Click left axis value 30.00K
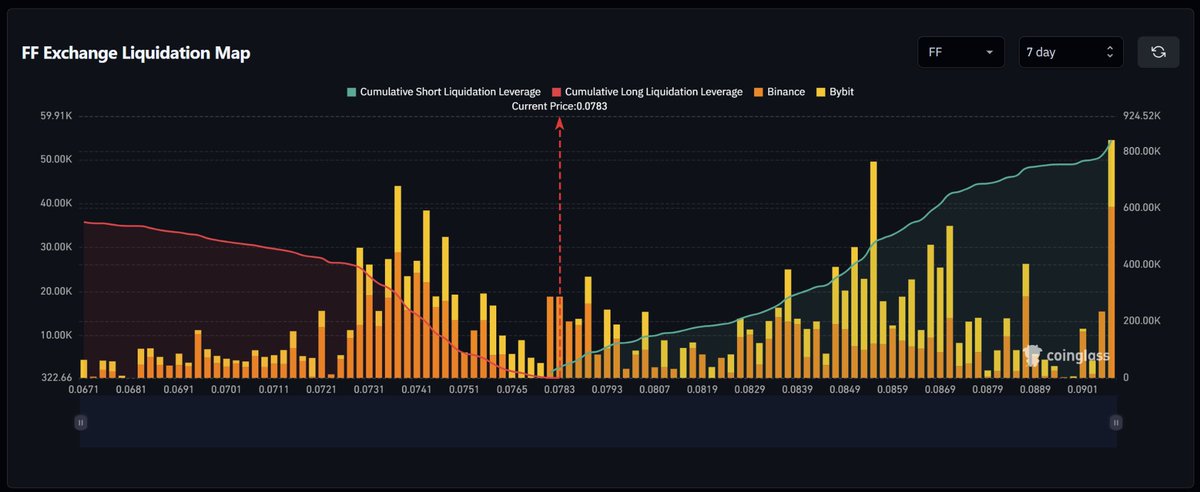The image size is (1200, 492). pos(55,247)
